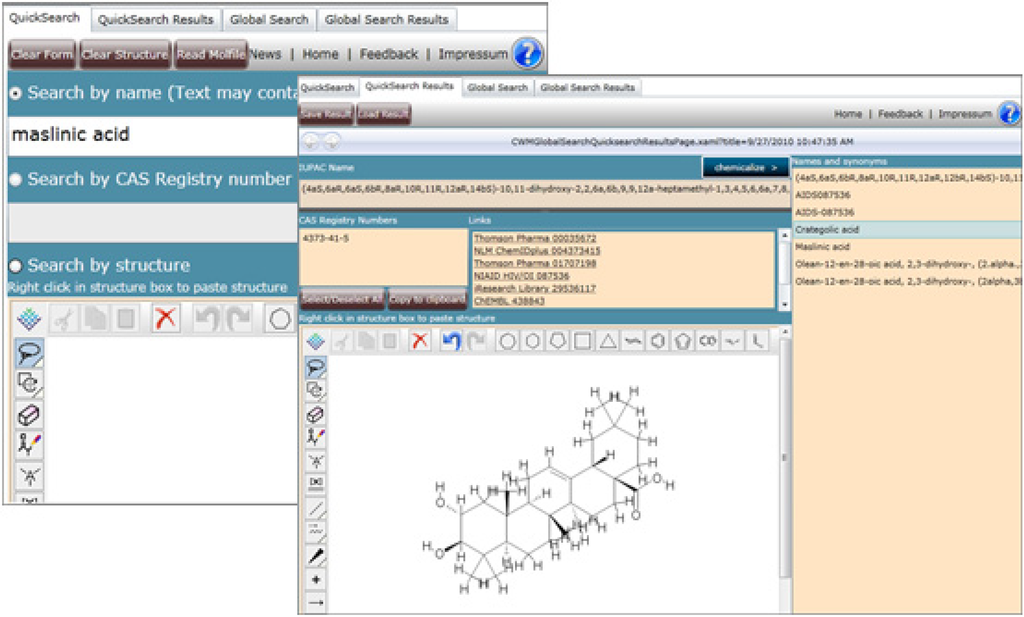Click the undo arrow in results editor

pos(451,341)
